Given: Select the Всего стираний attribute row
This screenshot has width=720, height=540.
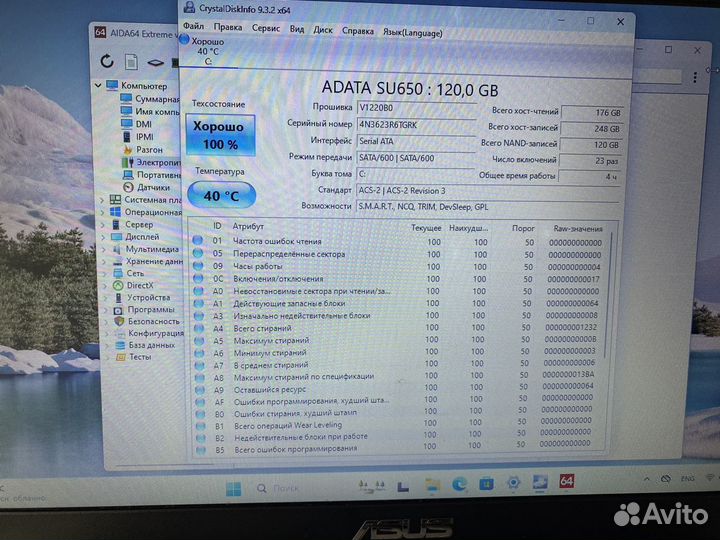Looking at the screenshot, I should point(397,328).
